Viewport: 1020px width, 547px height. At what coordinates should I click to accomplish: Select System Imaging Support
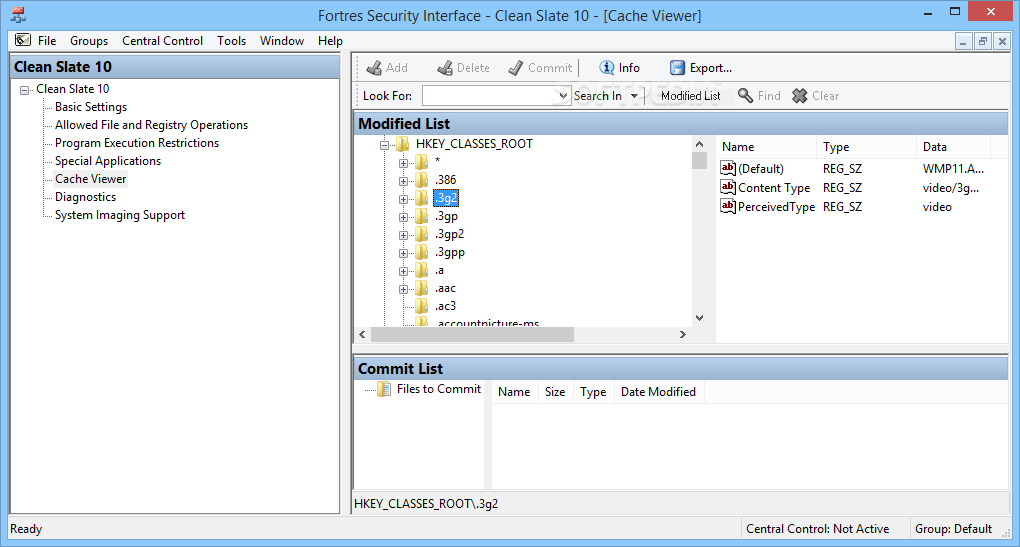click(x=120, y=215)
